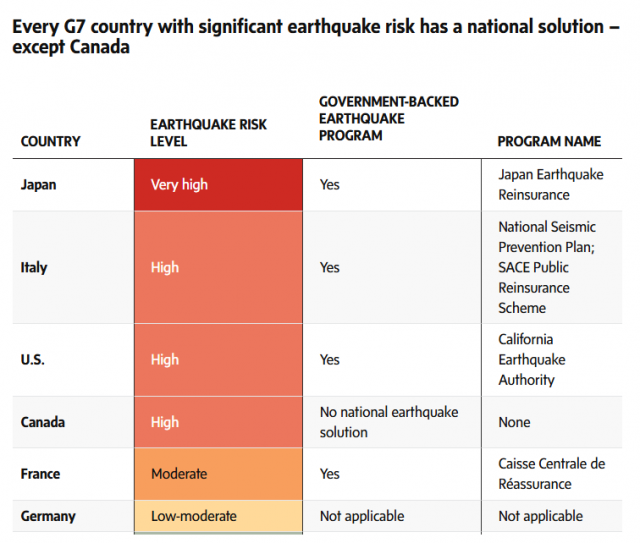Image resolution: width=640 pixels, height=543 pixels.
Task: Select the France row label
Action: pyautogui.click(x=40, y=474)
